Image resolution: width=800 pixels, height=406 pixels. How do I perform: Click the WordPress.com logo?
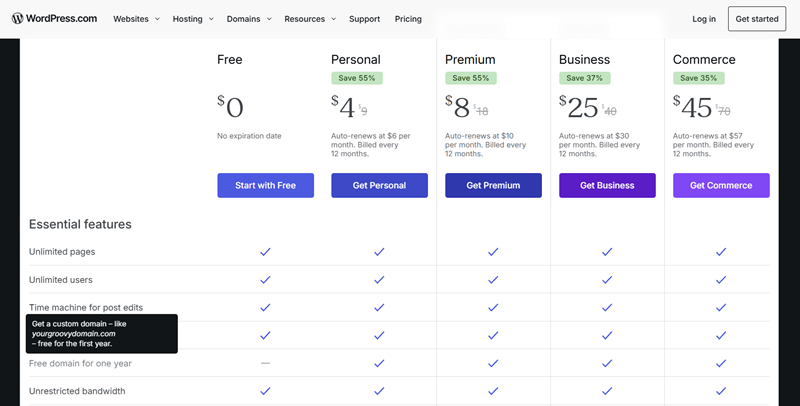54,18
